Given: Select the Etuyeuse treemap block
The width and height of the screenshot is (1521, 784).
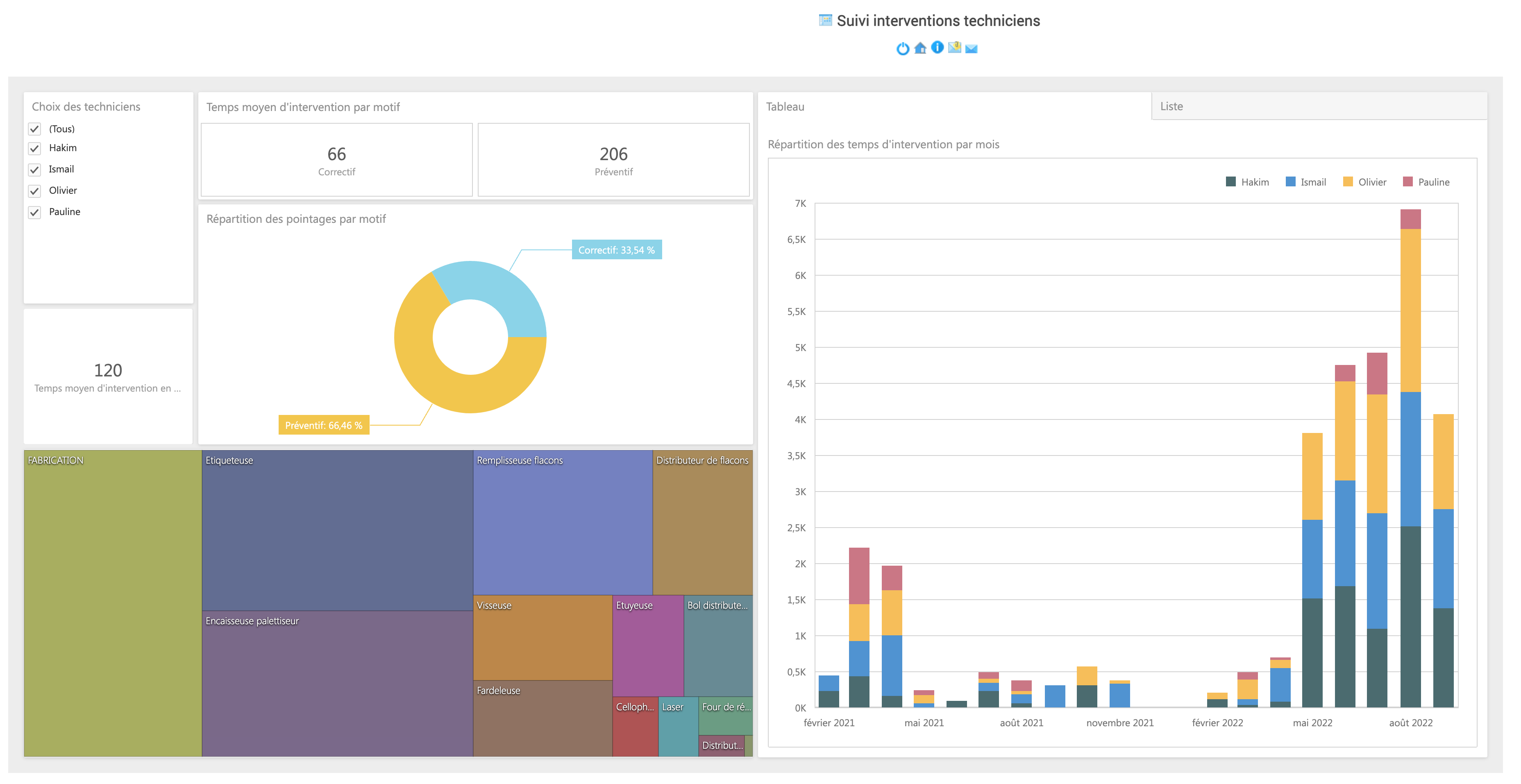Looking at the screenshot, I should [648, 646].
